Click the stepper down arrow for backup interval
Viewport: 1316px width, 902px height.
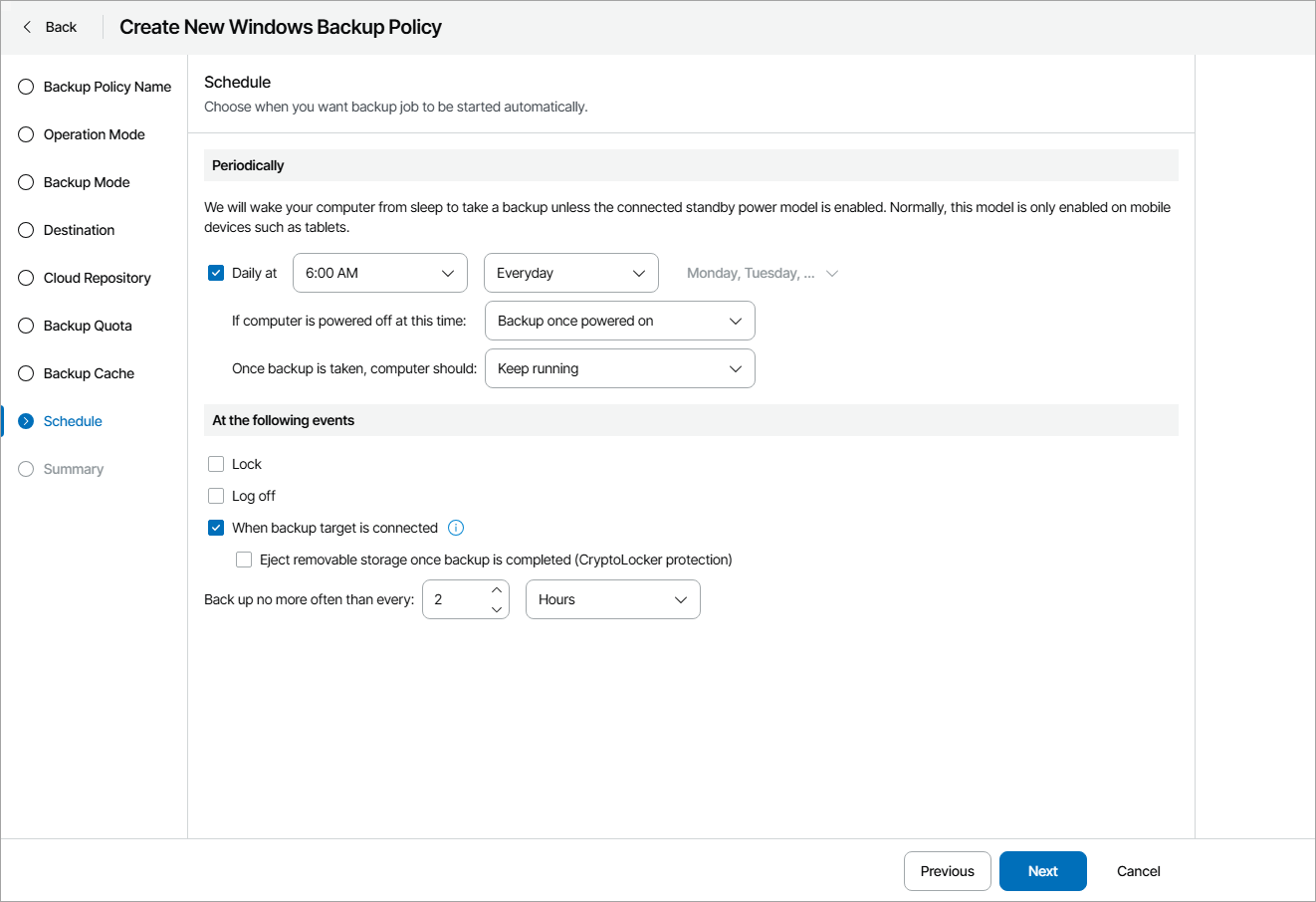coord(497,609)
